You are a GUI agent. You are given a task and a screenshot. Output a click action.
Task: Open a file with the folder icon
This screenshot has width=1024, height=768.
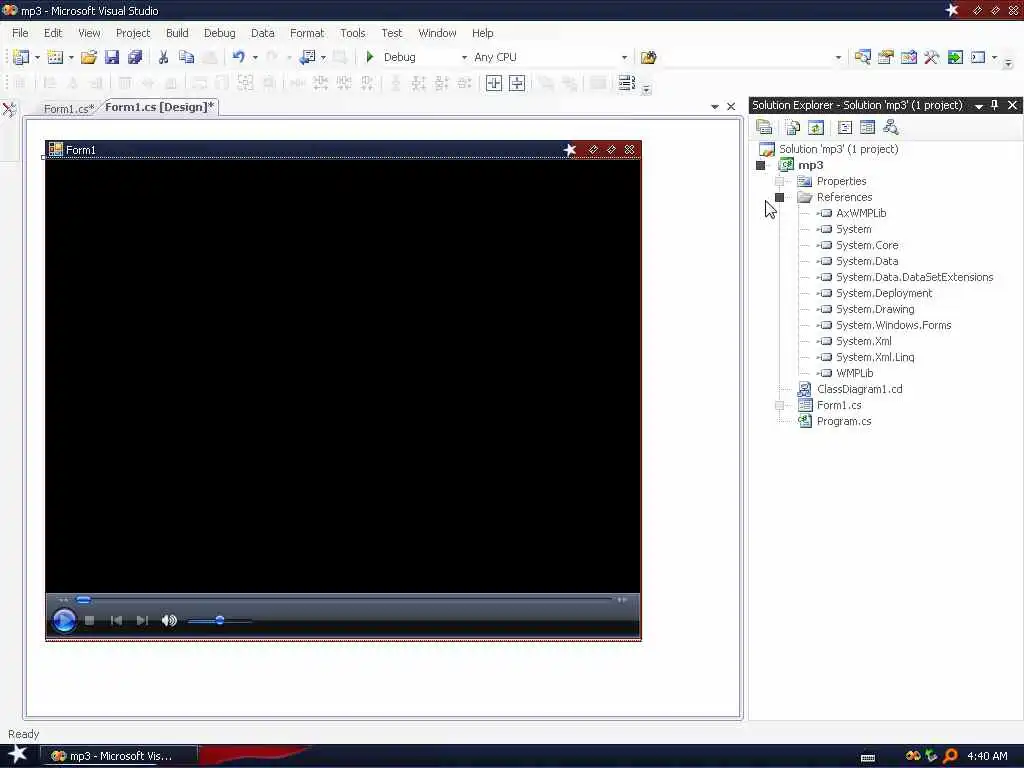pyautogui.click(x=89, y=57)
